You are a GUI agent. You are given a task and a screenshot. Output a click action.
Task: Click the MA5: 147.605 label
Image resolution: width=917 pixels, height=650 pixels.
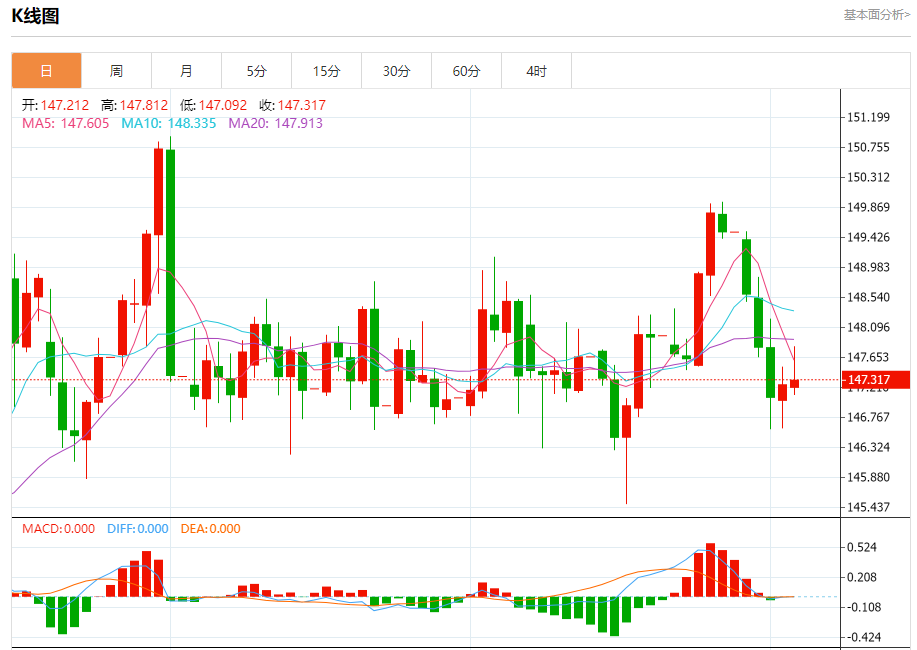(x=66, y=123)
